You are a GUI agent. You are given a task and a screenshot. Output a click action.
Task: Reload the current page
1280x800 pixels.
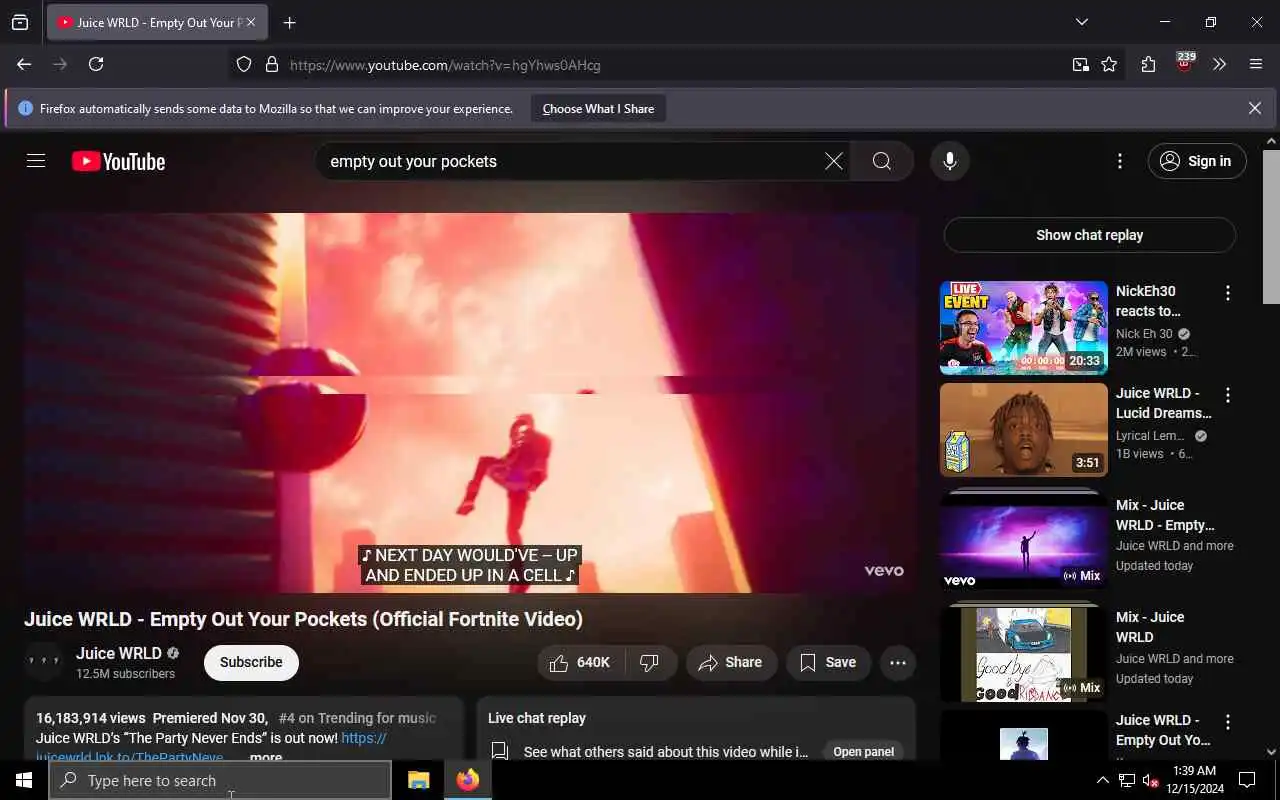(x=96, y=64)
